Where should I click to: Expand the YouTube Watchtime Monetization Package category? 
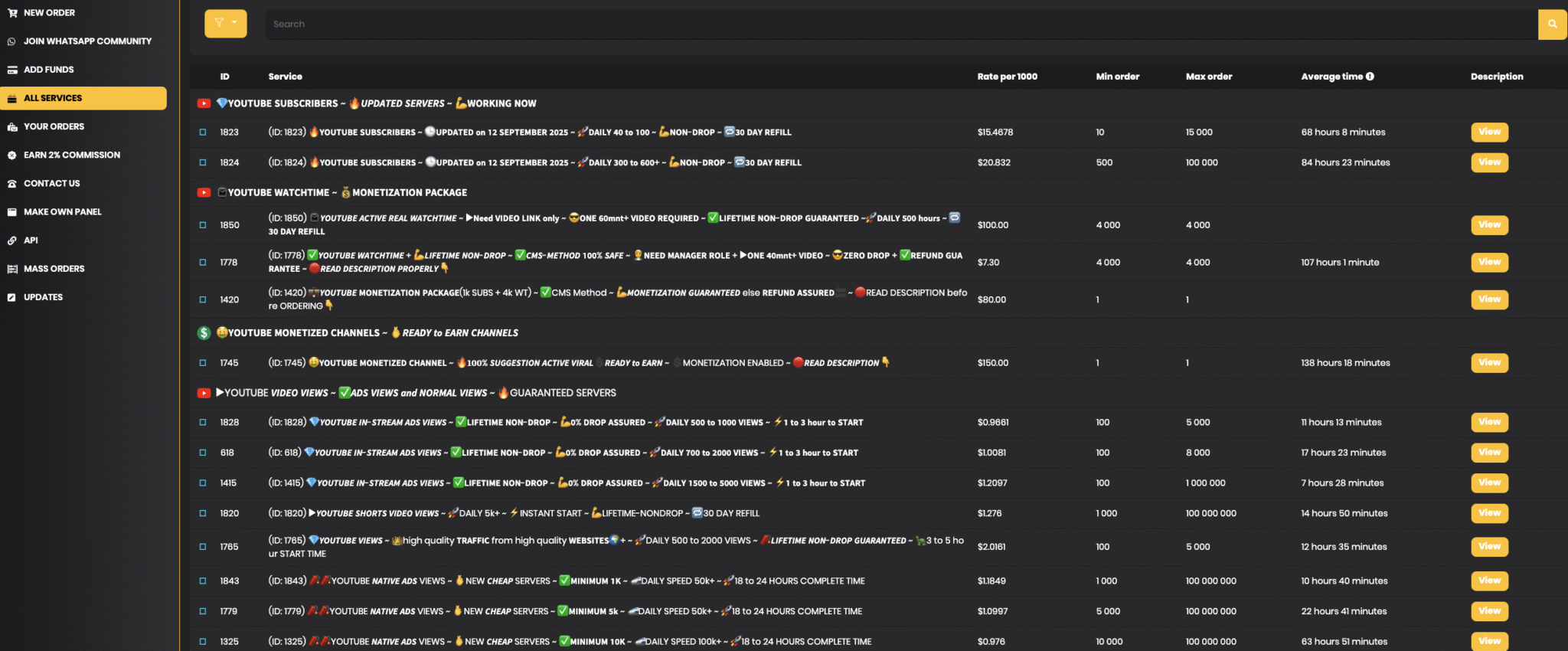pyautogui.click(x=346, y=193)
